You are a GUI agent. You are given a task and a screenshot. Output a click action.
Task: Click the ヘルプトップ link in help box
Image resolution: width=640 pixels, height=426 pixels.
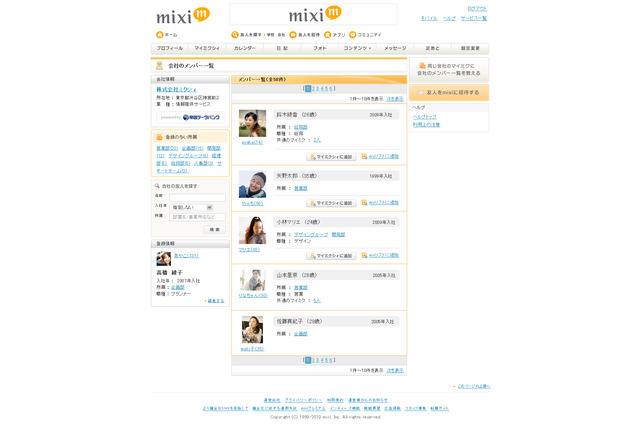click(424, 117)
